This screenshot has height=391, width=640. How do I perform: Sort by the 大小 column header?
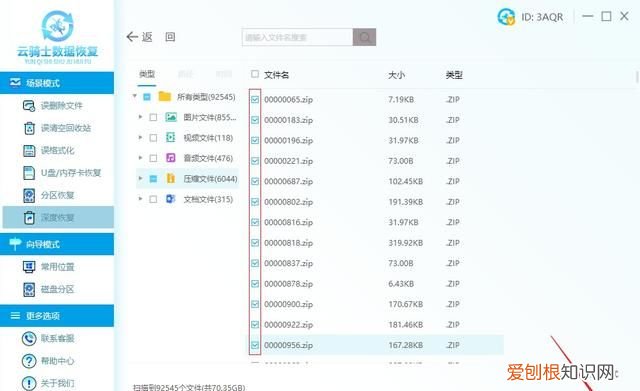[396, 75]
